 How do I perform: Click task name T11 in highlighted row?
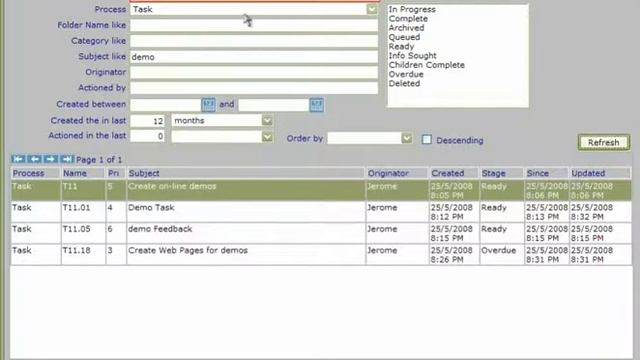pos(70,186)
